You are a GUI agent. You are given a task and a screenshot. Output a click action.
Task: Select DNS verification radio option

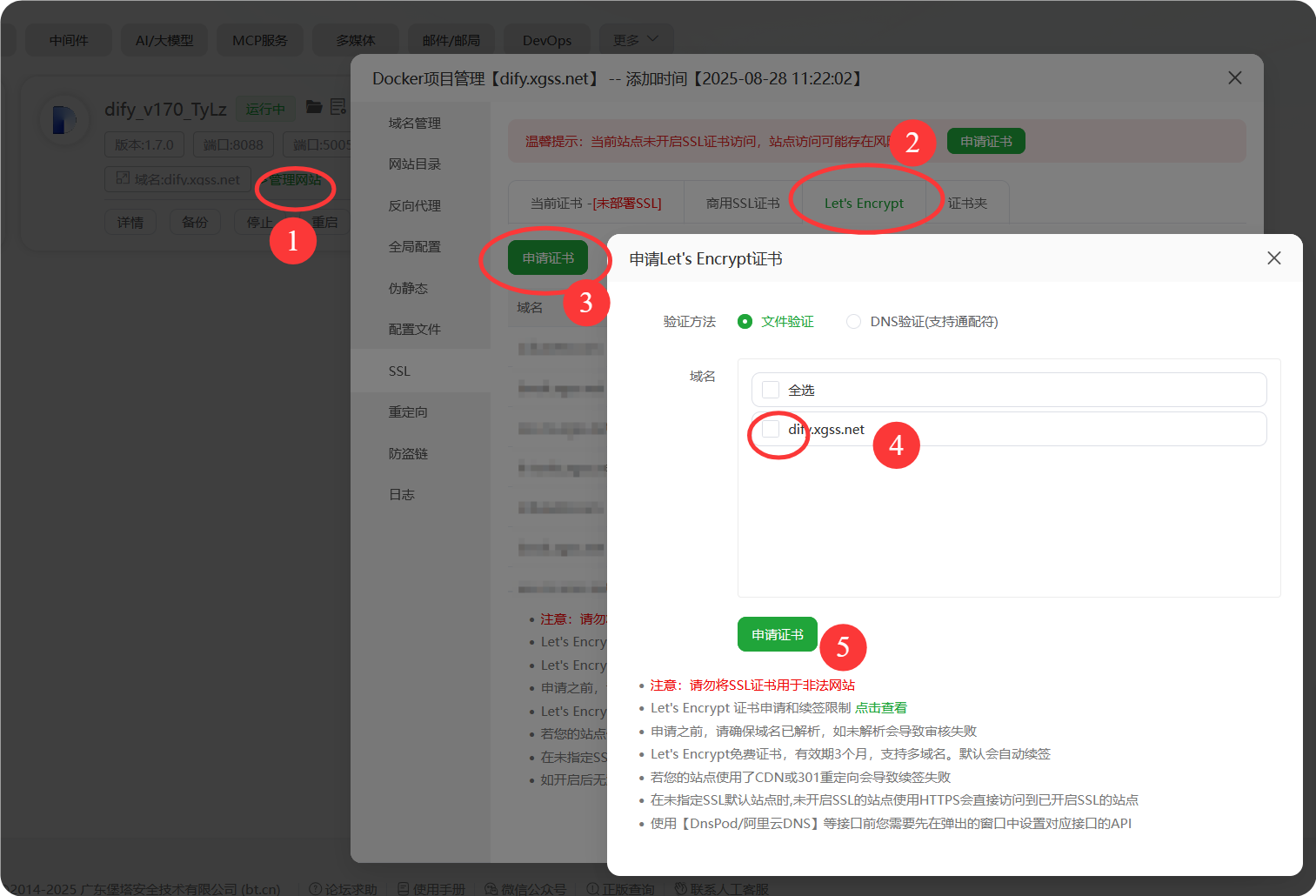pos(853,322)
